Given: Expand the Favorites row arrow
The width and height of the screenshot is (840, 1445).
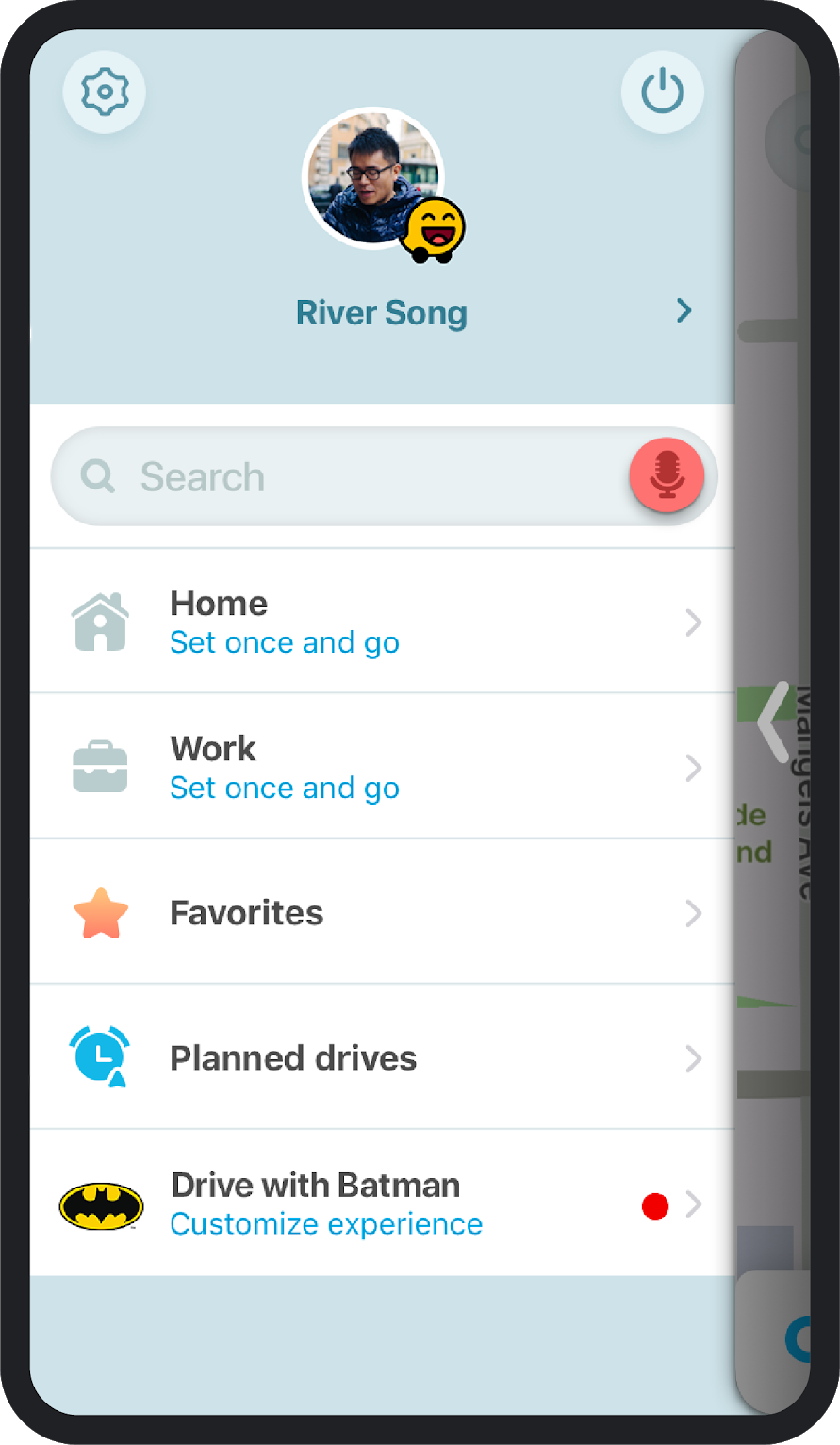Looking at the screenshot, I should (694, 913).
